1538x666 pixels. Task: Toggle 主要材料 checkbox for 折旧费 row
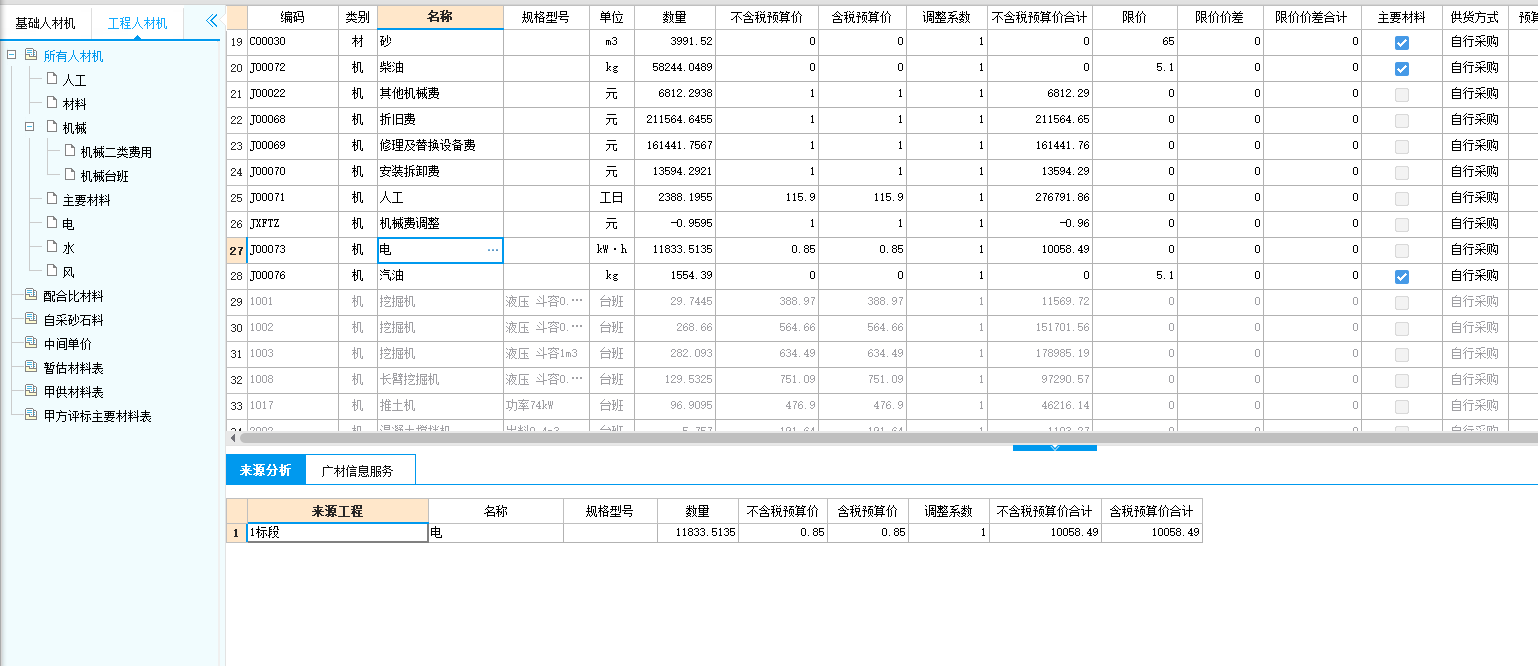tap(1402, 121)
